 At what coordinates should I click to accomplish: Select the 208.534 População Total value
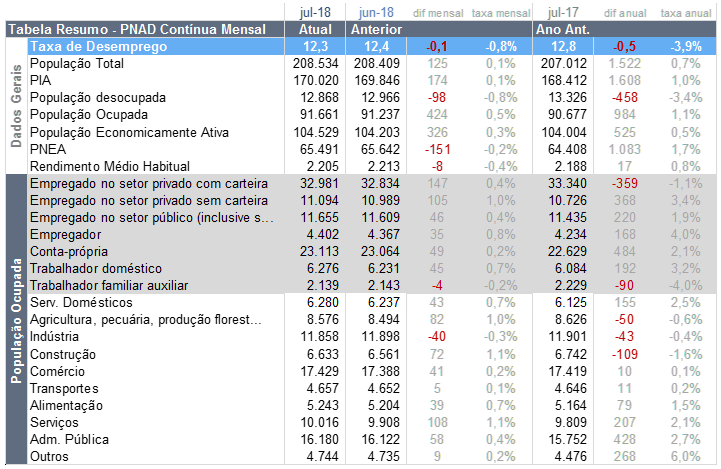315,63
